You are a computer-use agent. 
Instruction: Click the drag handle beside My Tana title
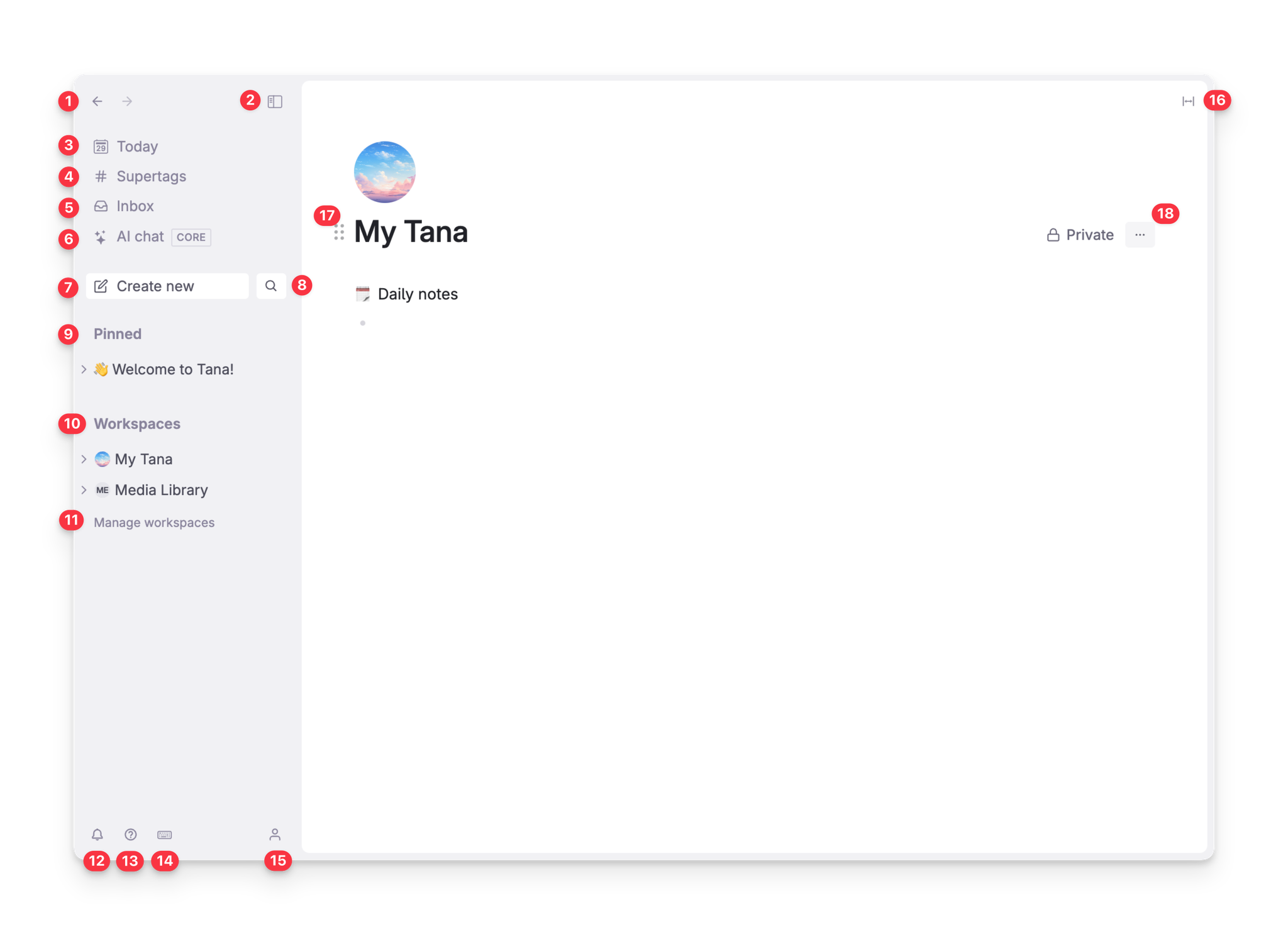339,233
